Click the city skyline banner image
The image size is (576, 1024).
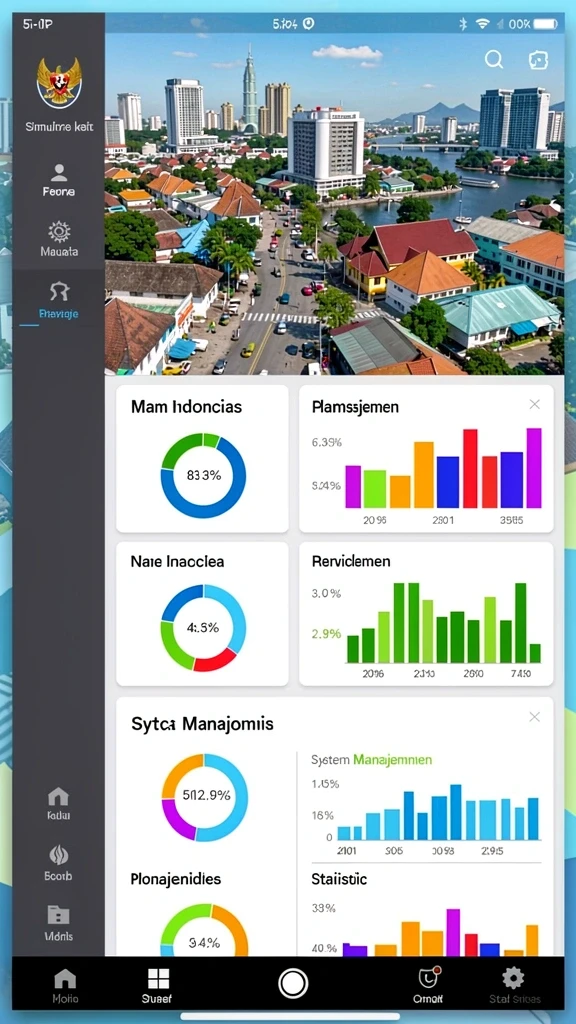334,204
